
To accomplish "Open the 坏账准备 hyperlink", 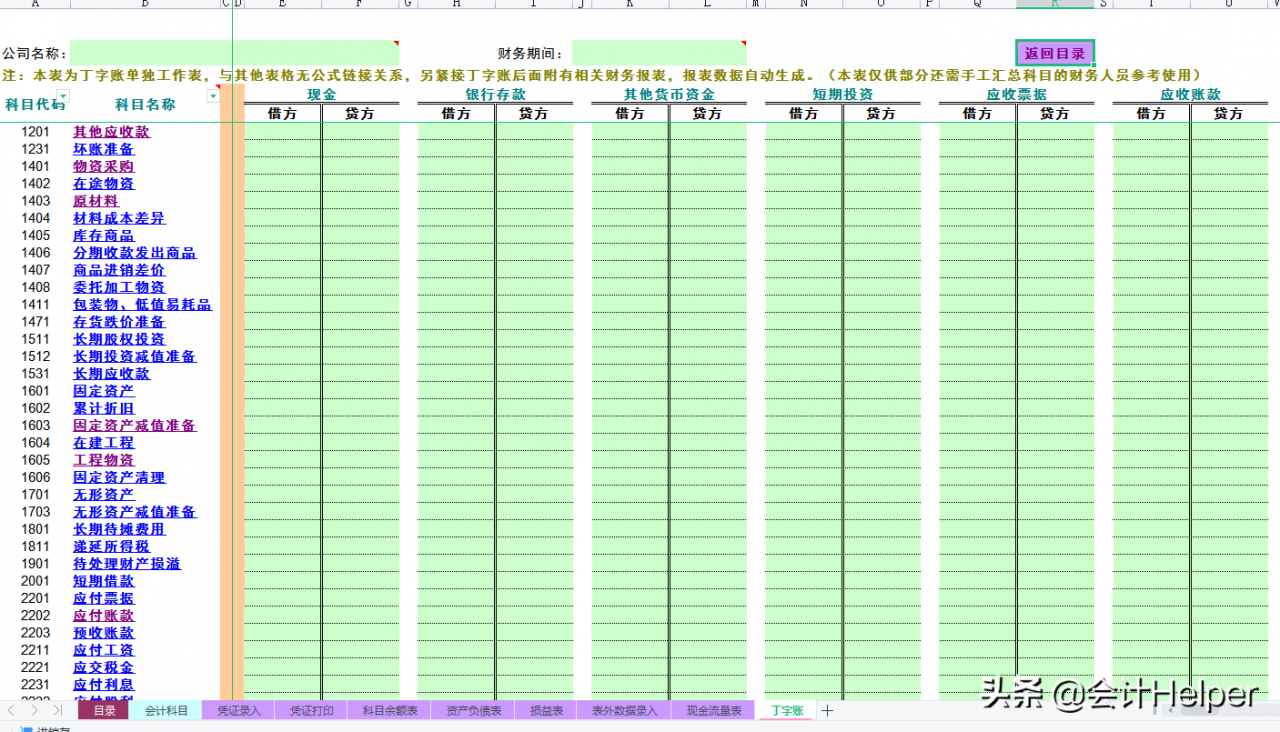I will (103, 149).
